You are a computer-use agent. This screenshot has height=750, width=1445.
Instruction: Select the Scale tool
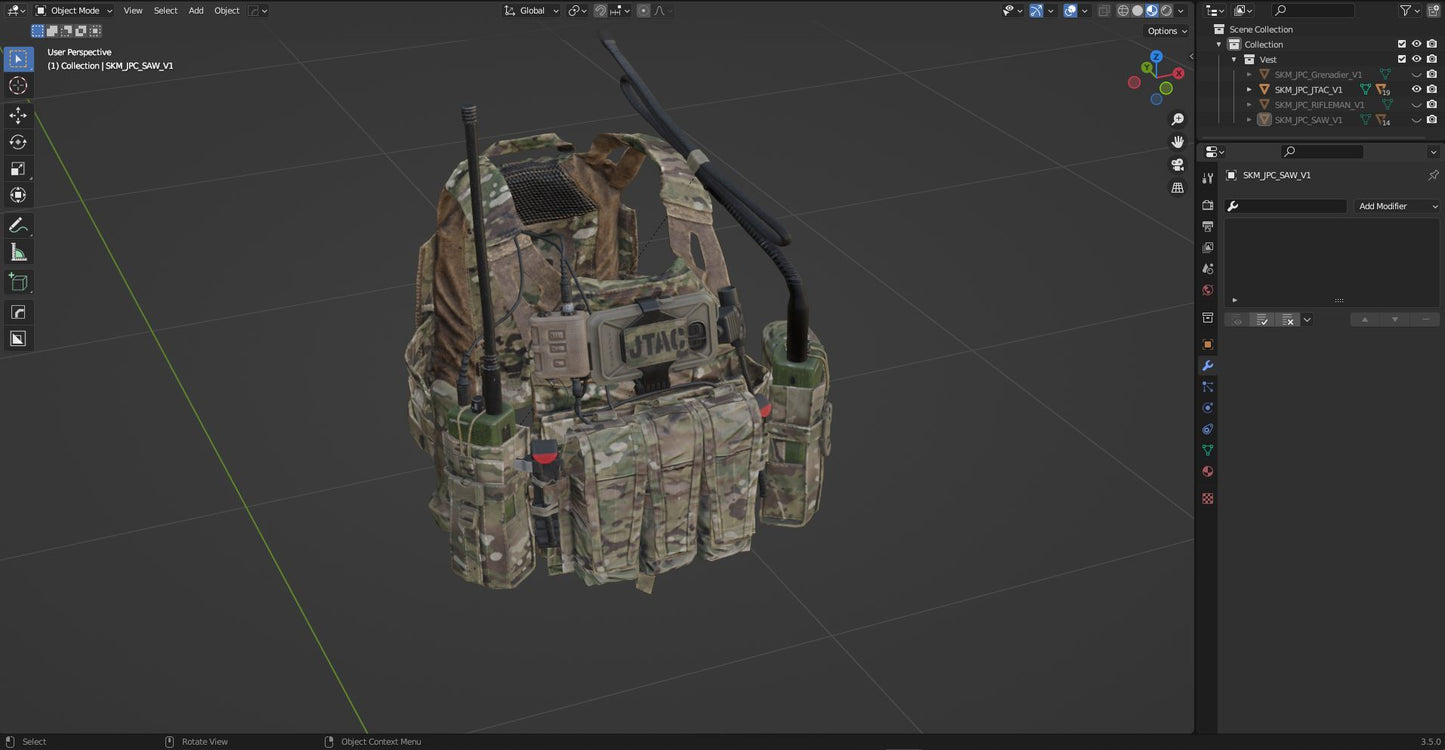pyautogui.click(x=18, y=168)
